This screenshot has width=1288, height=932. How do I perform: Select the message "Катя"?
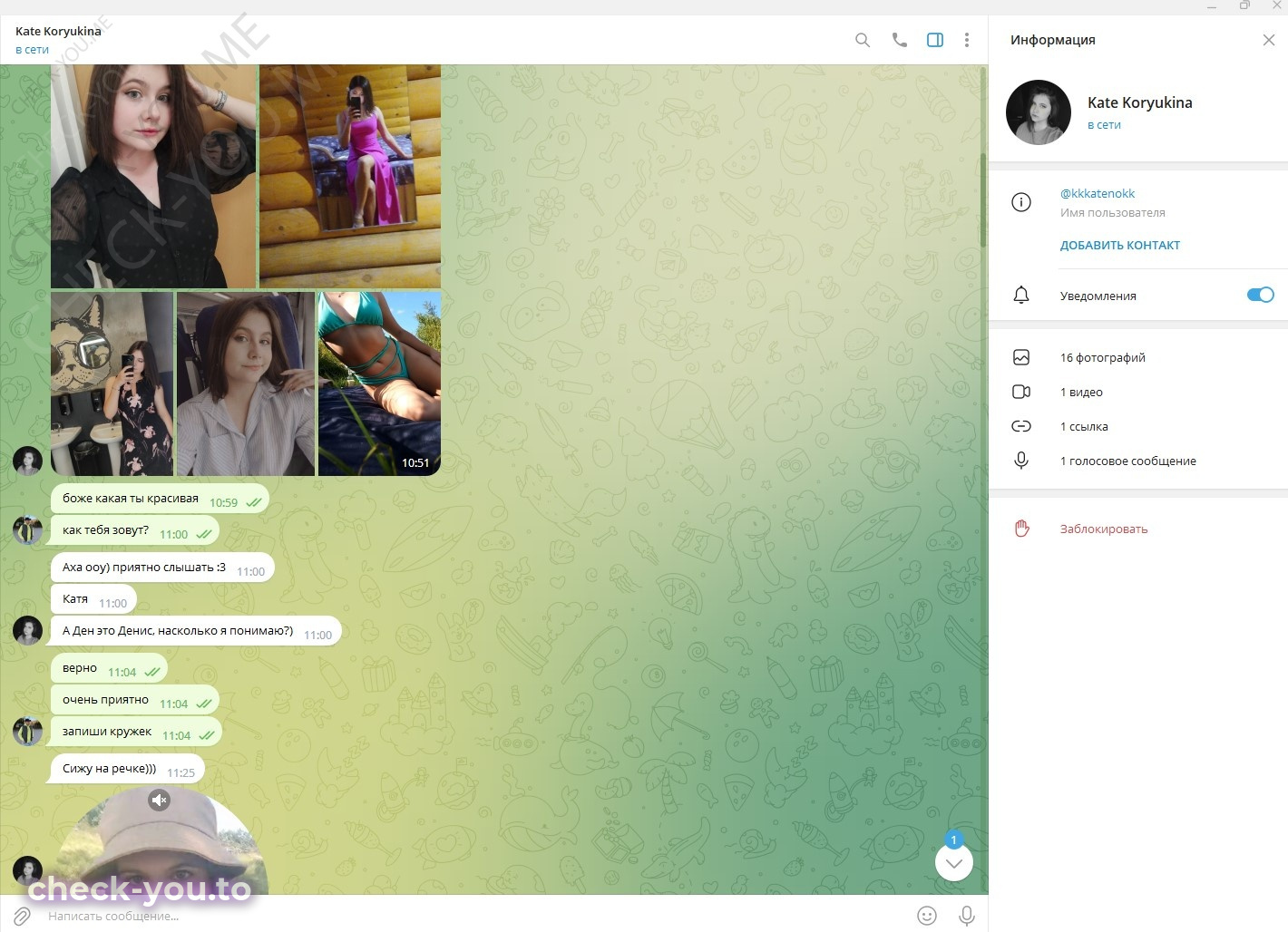coord(93,600)
